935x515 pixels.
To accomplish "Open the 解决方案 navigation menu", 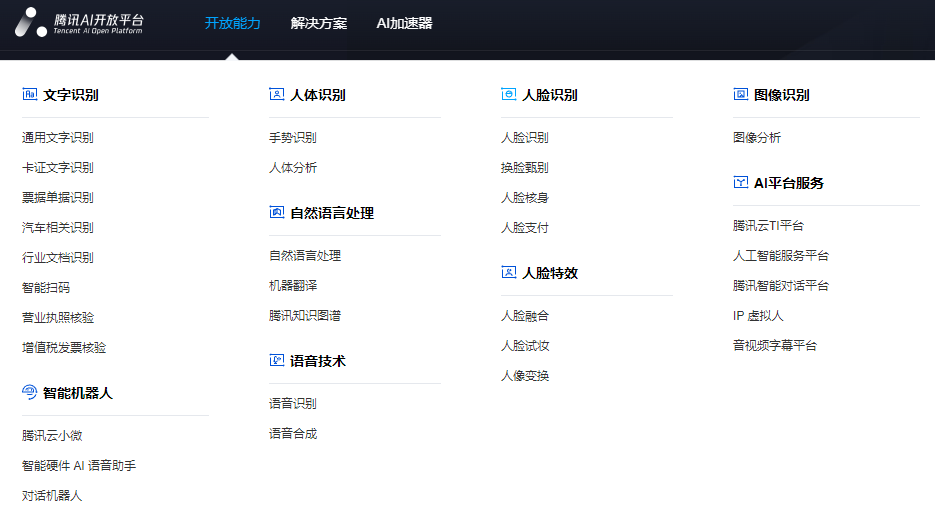I will pos(319,23).
